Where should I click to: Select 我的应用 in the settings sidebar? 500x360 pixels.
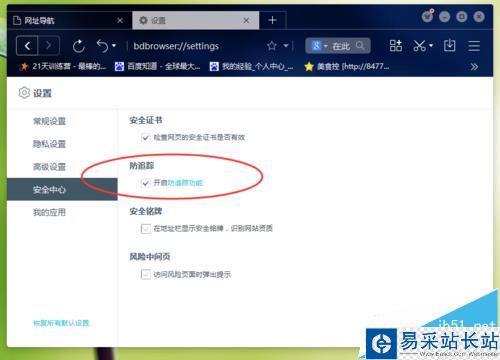49,212
